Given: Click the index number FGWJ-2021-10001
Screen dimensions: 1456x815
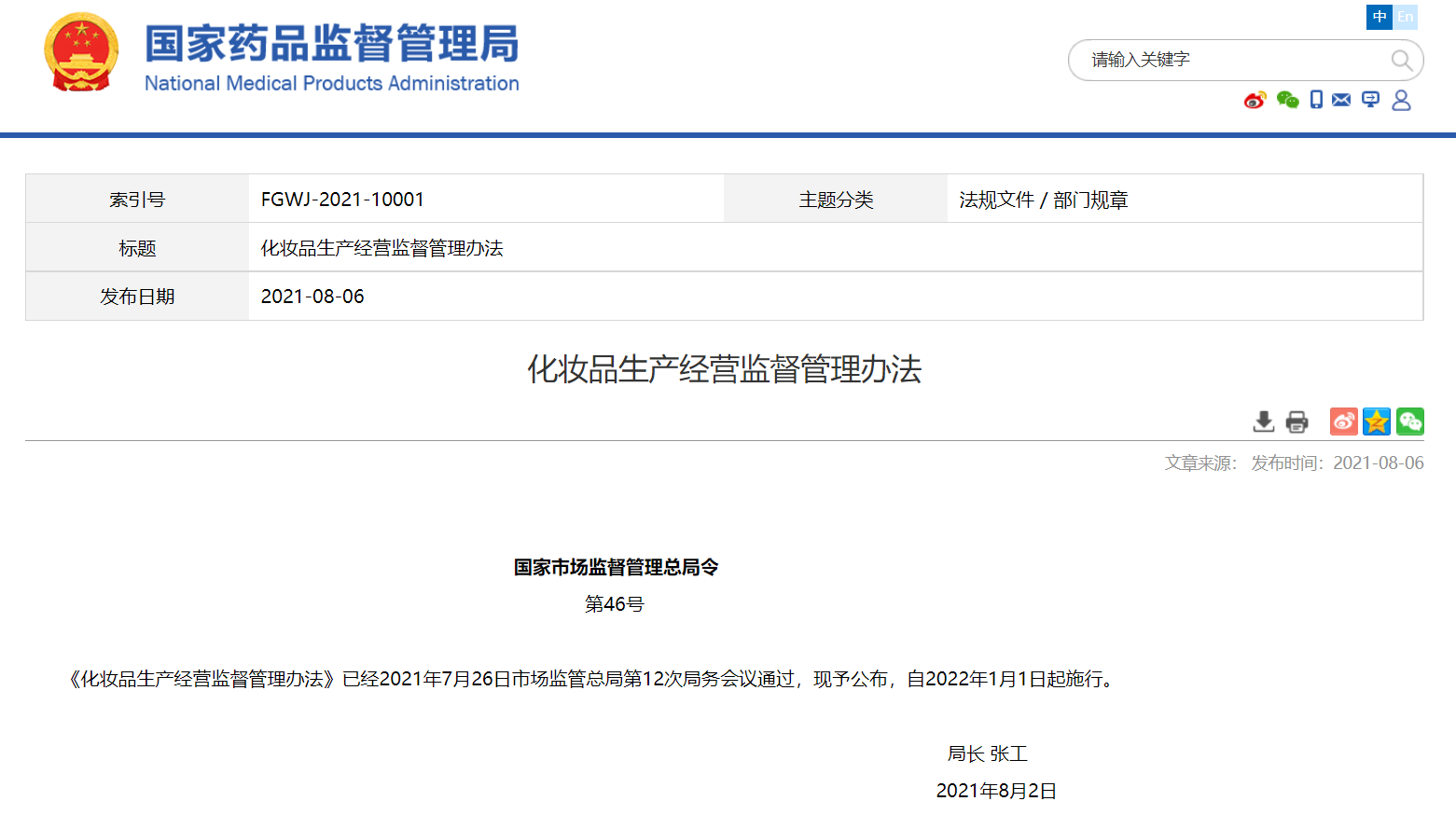Looking at the screenshot, I should point(342,200).
